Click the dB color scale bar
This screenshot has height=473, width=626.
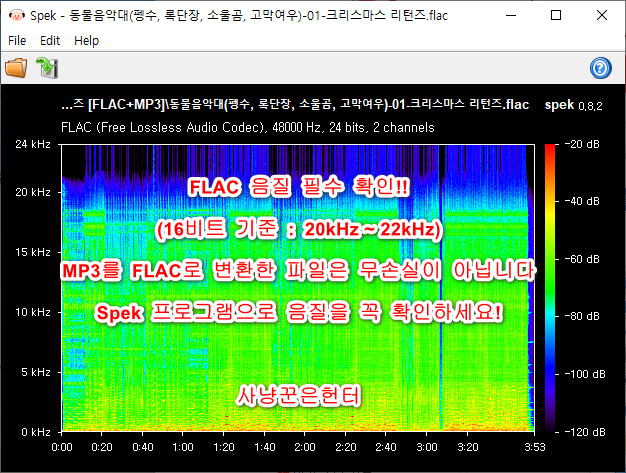pyautogui.click(x=550, y=288)
